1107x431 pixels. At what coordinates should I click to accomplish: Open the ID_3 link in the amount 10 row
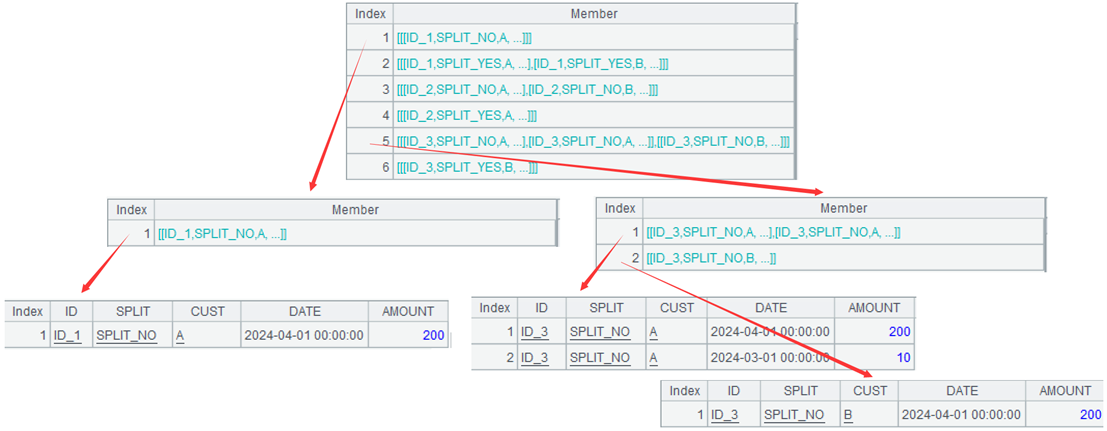tap(536, 358)
